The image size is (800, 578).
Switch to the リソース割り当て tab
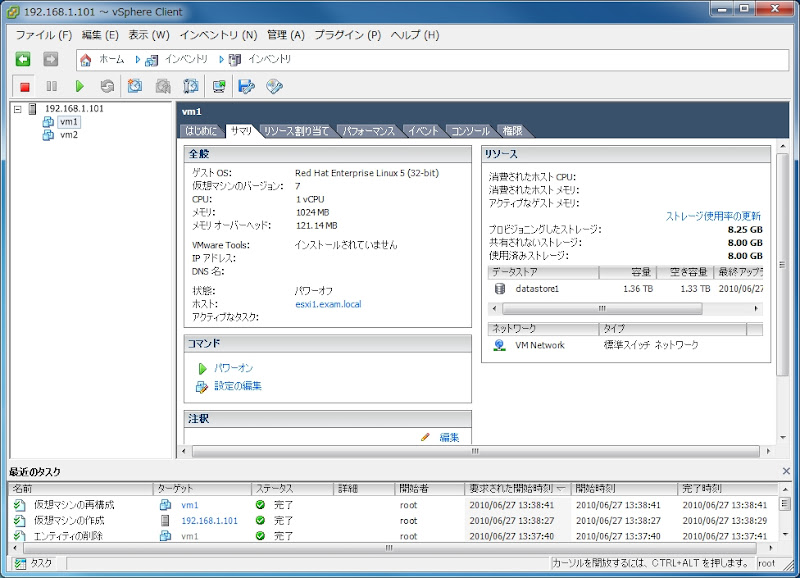click(x=296, y=131)
